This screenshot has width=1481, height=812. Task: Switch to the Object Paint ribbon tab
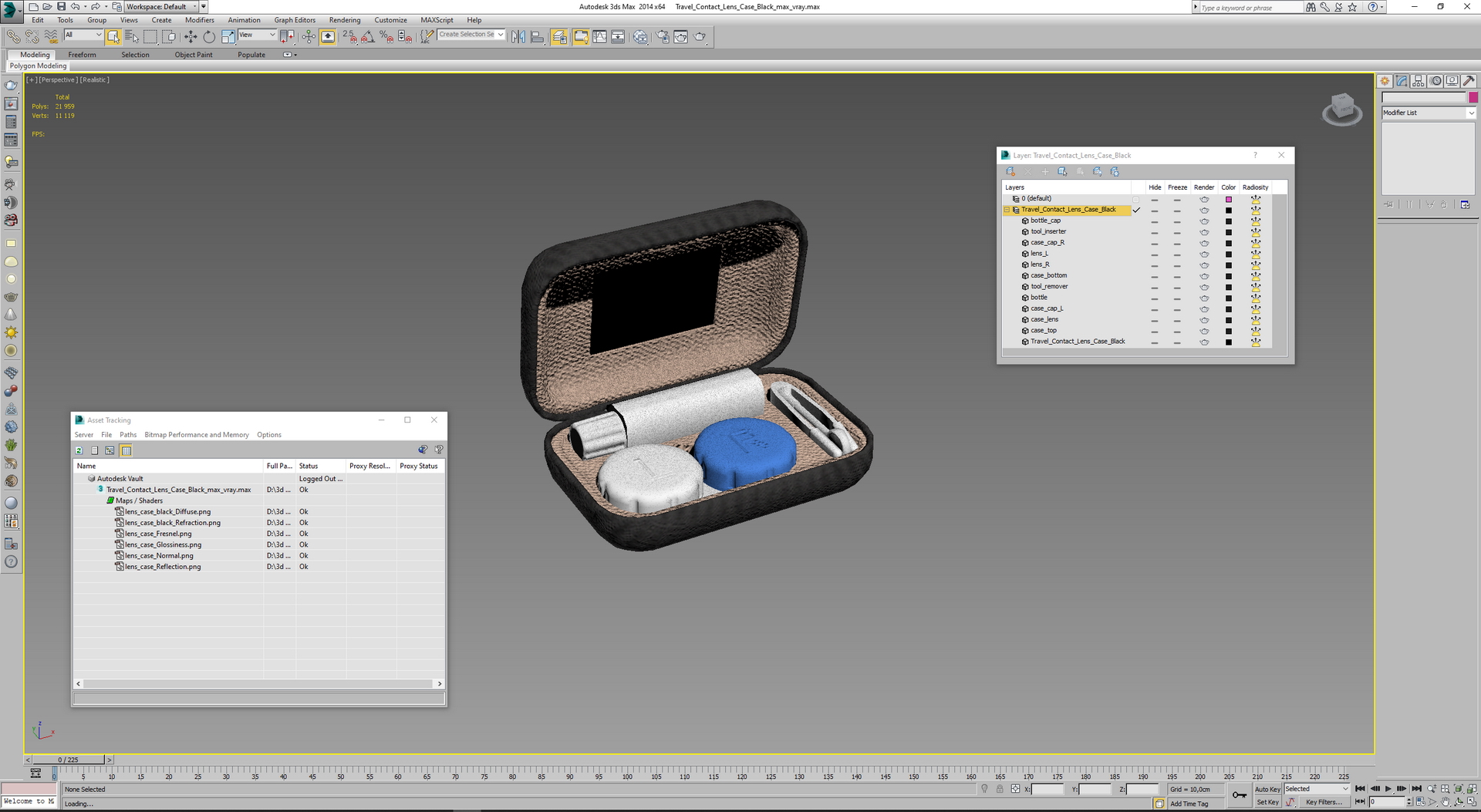(194, 55)
